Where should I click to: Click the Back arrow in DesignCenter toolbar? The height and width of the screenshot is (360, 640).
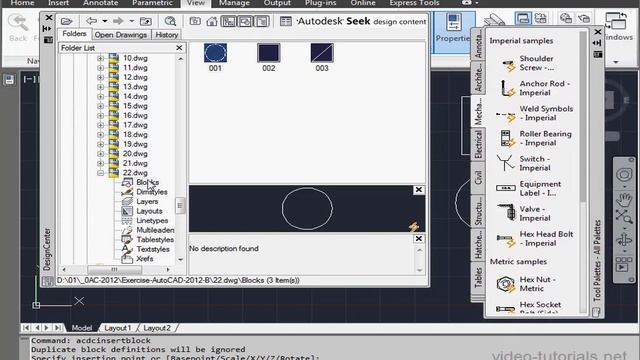click(91, 21)
